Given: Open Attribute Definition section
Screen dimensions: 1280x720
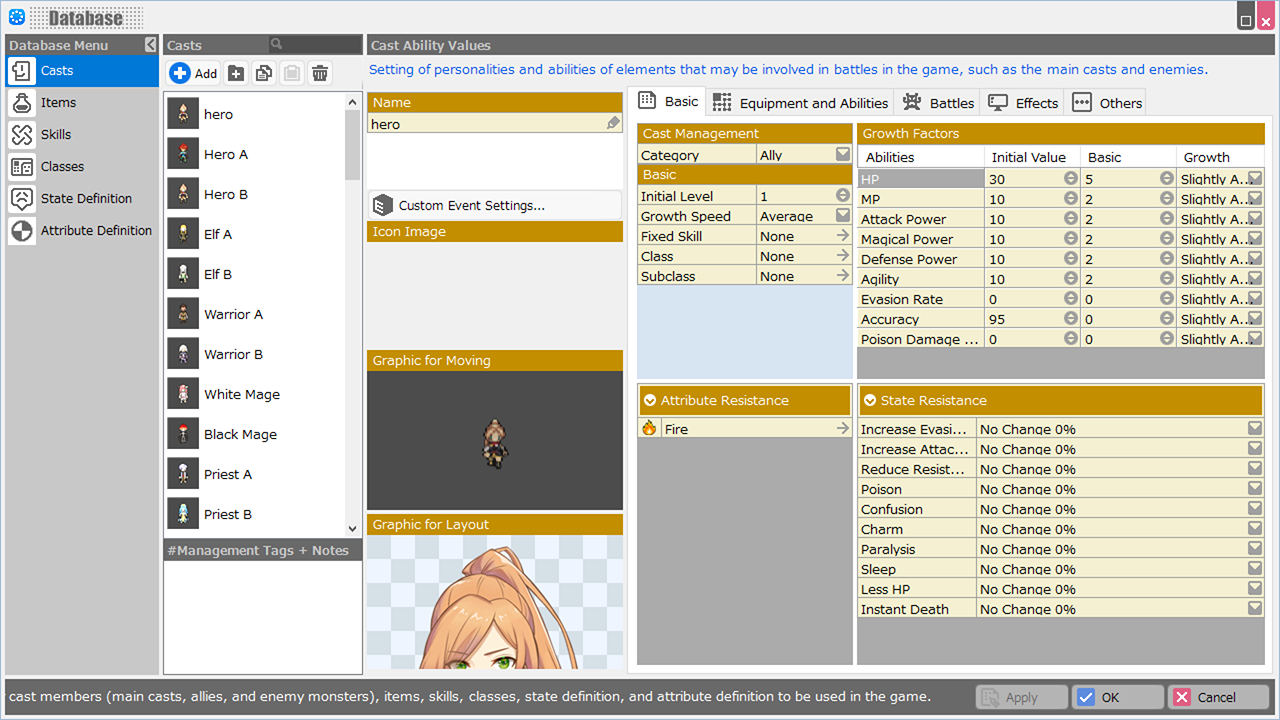Looking at the screenshot, I should point(96,230).
